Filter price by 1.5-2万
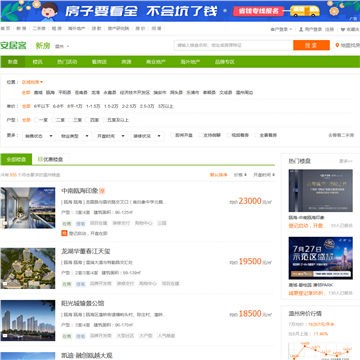 coord(111,106)
